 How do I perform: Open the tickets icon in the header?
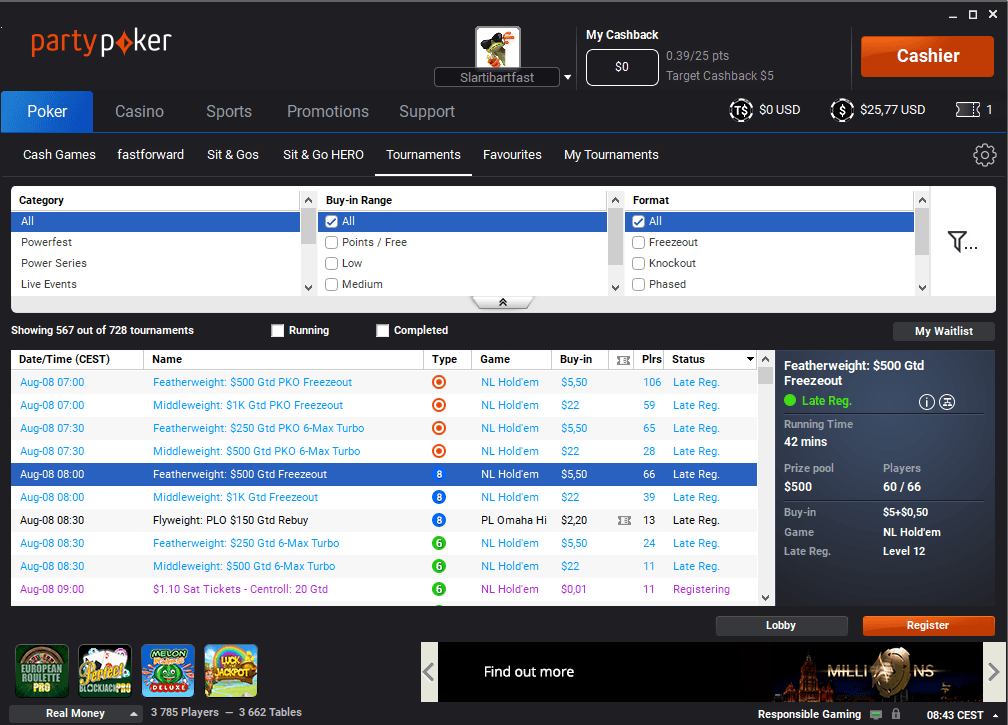pos(968,110)
